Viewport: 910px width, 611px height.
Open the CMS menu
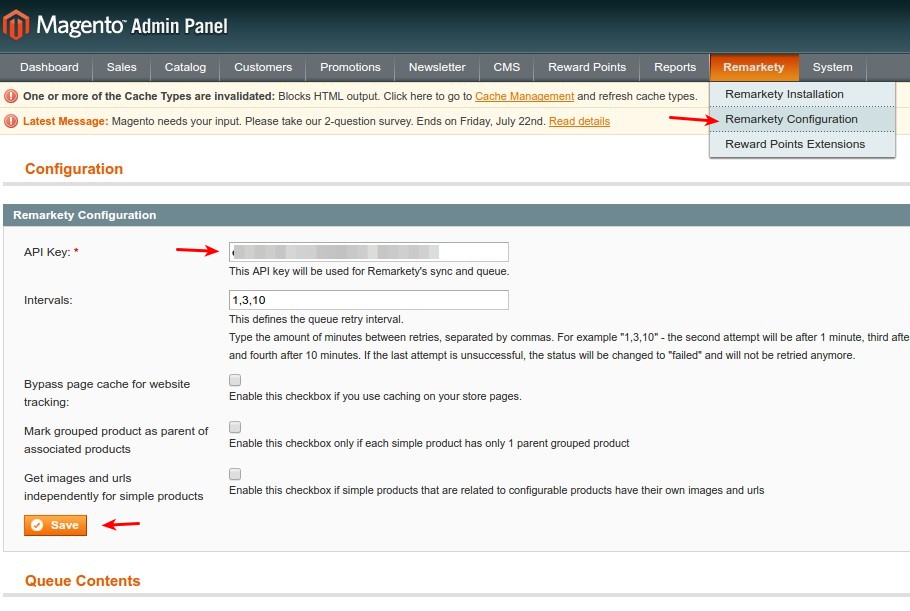(507, 67)
